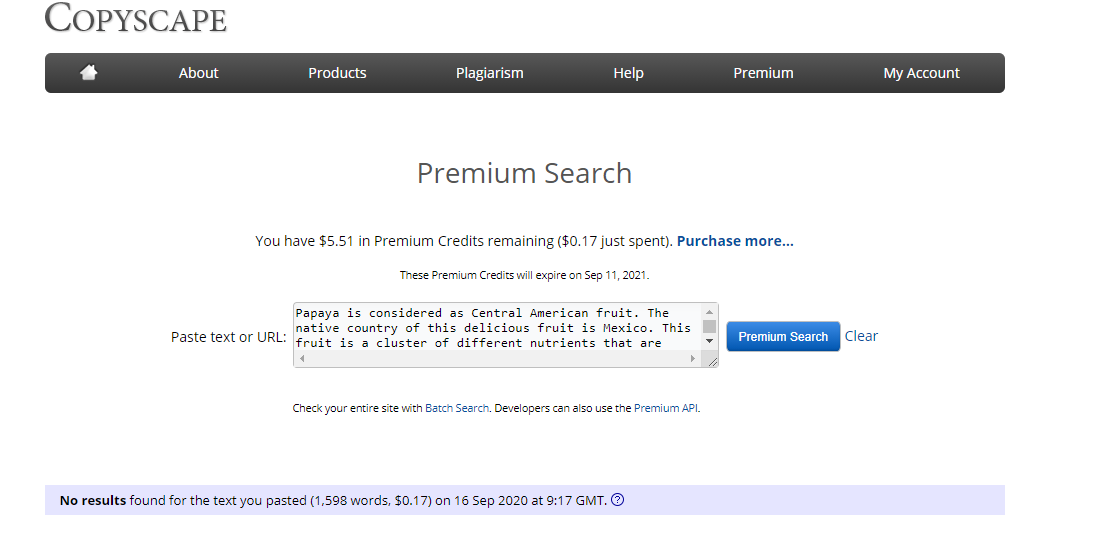This screenshot has height=549, width=1099.
Task: Open the Batch Search link
Action: coord(457,408)
